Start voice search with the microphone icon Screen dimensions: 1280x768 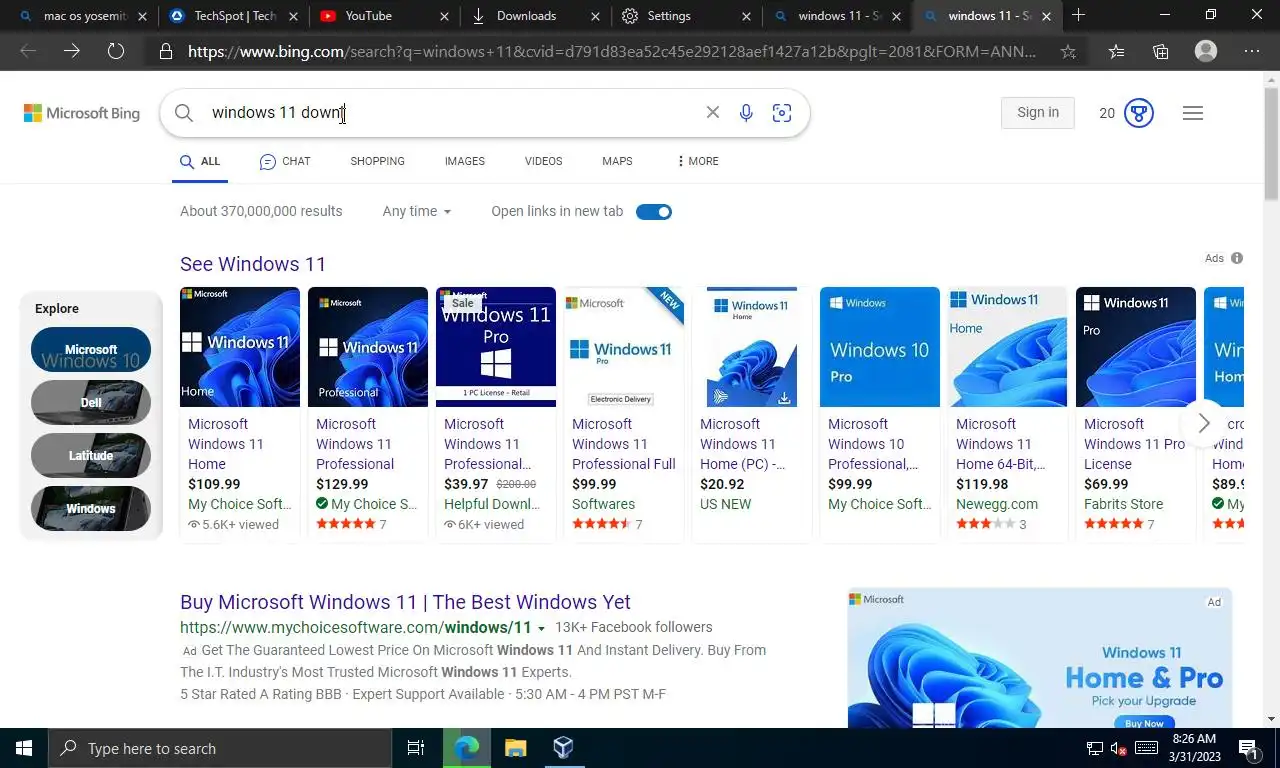point(746,113)
